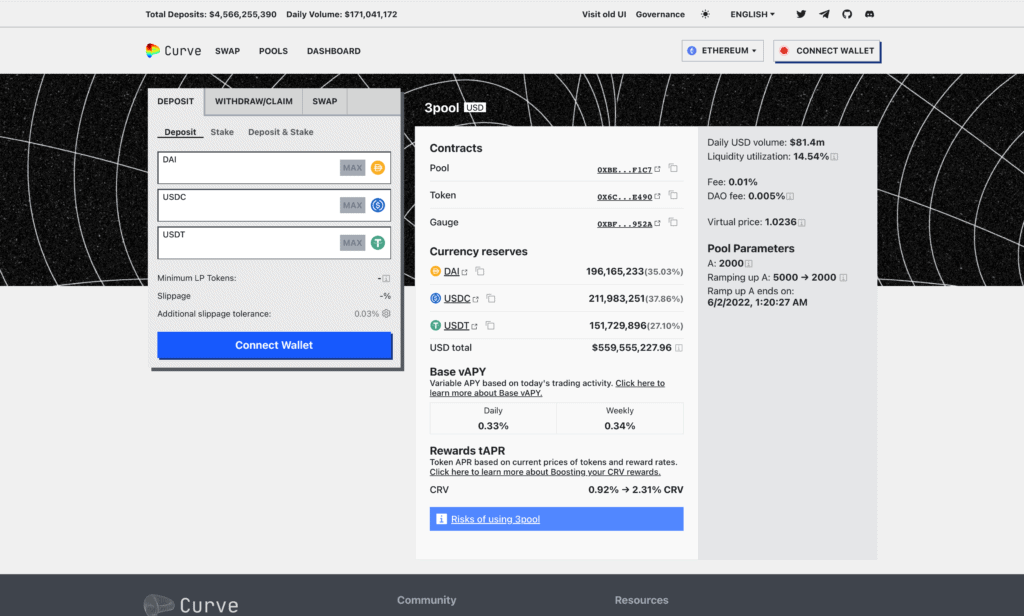Toggle the light/dark theme sun icon
1024x616 pixels.
click(x=706, y=15)
